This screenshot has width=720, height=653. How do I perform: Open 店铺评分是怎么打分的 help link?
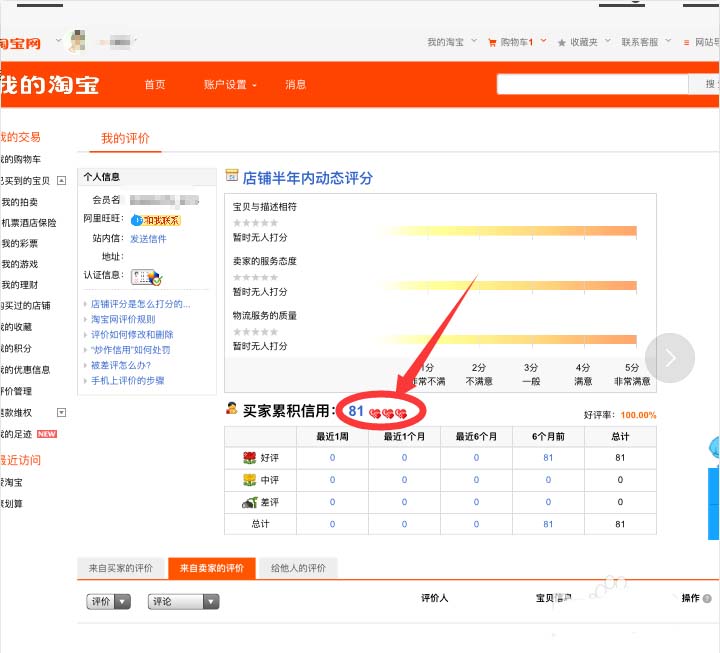tap(141, 304)
